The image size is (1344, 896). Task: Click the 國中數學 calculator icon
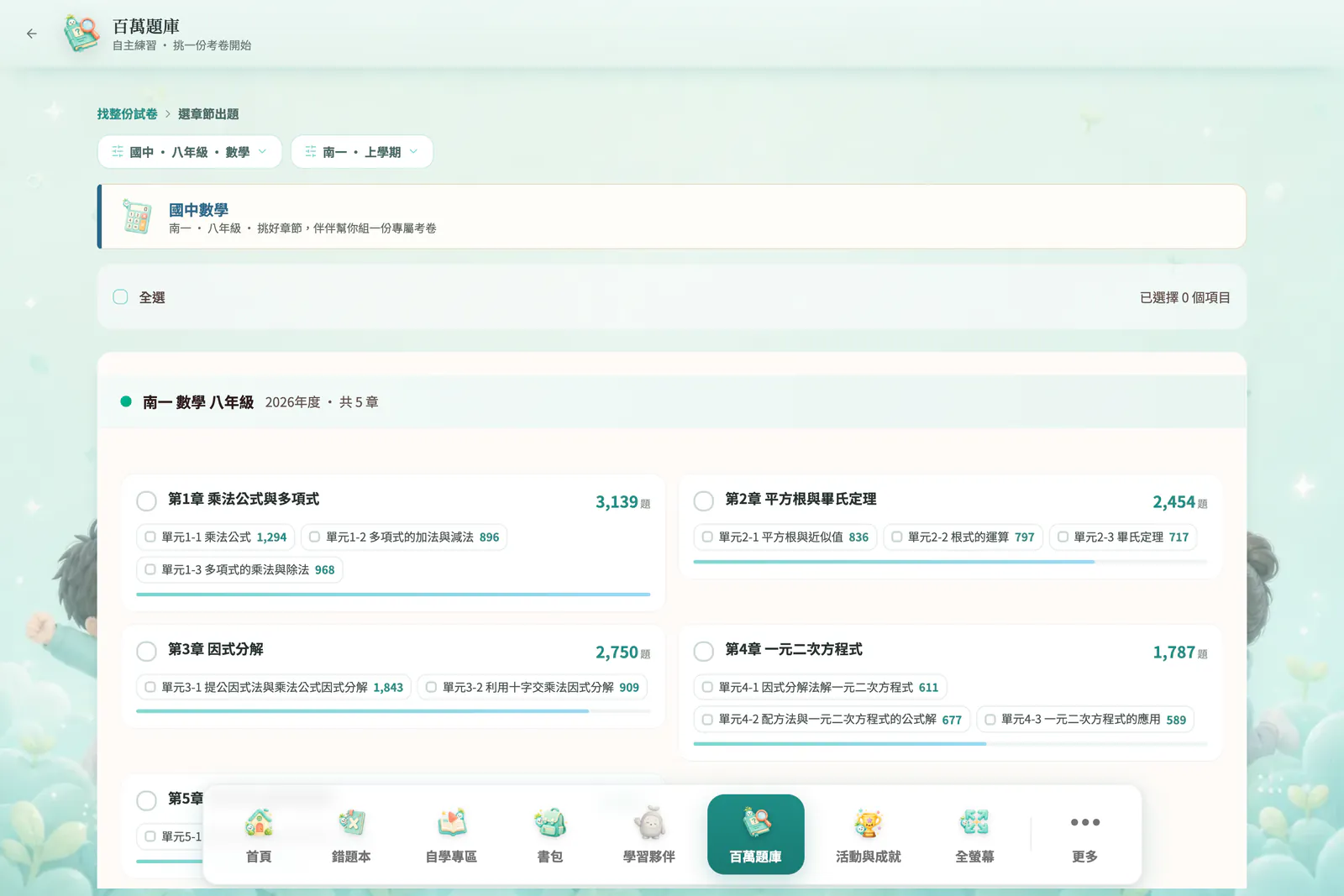[x=137, y=217]
